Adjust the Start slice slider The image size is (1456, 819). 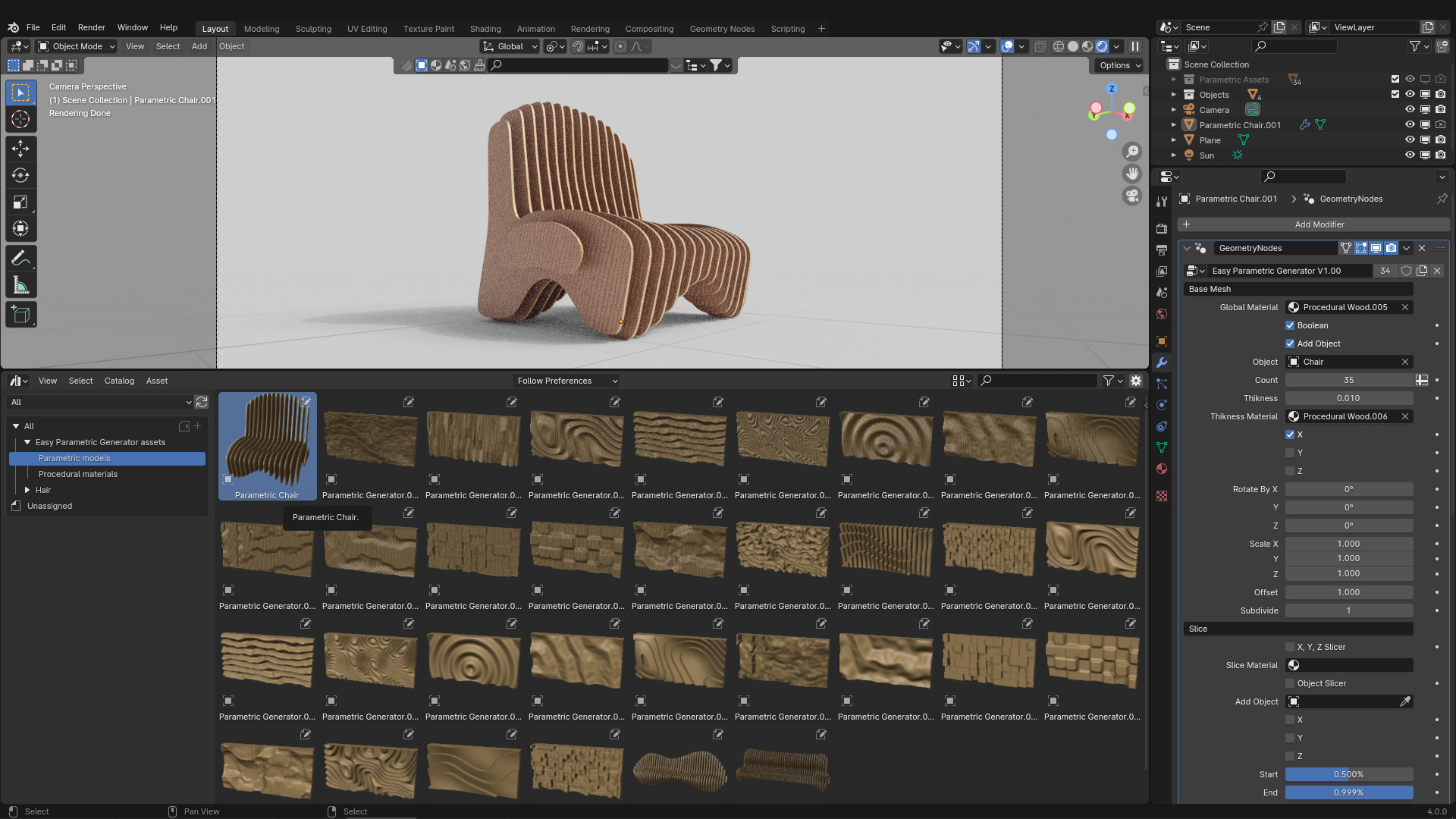point(1349,774)
